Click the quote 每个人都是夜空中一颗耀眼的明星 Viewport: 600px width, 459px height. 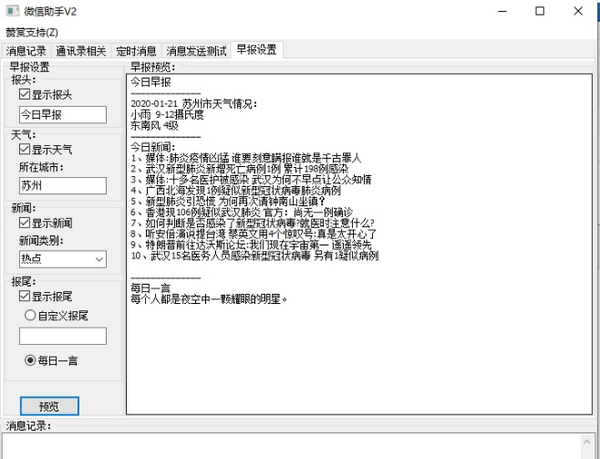point(209,299)
